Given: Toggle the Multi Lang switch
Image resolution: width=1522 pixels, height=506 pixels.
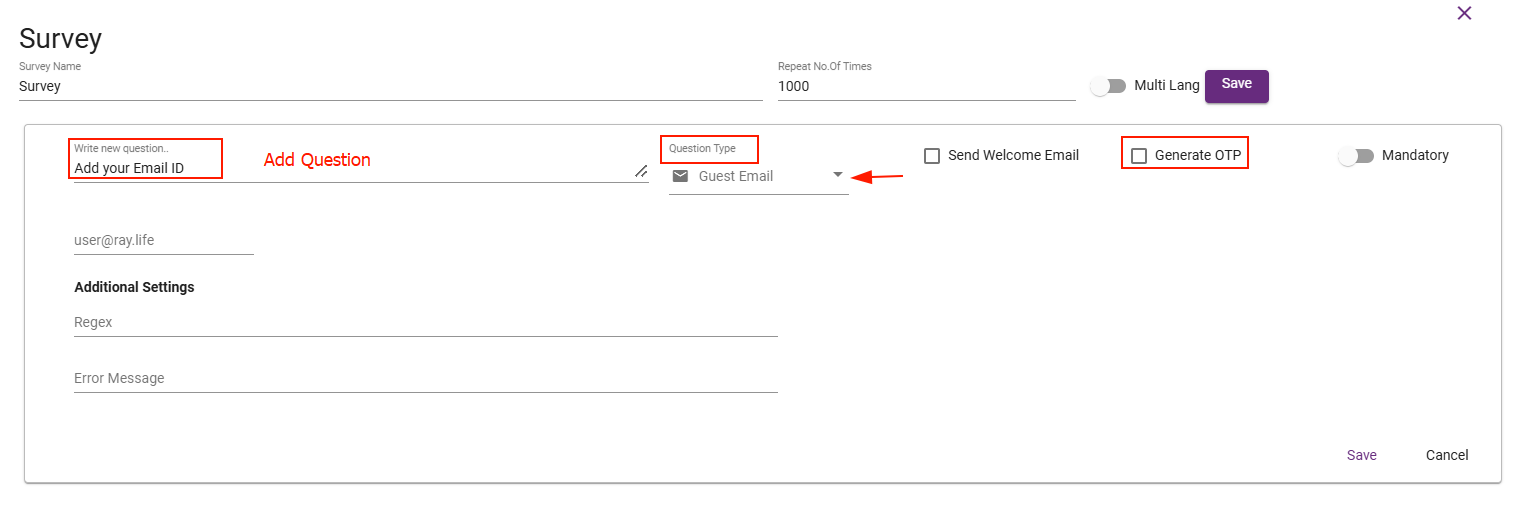Looking at the screenshot, I should 1108,86.
